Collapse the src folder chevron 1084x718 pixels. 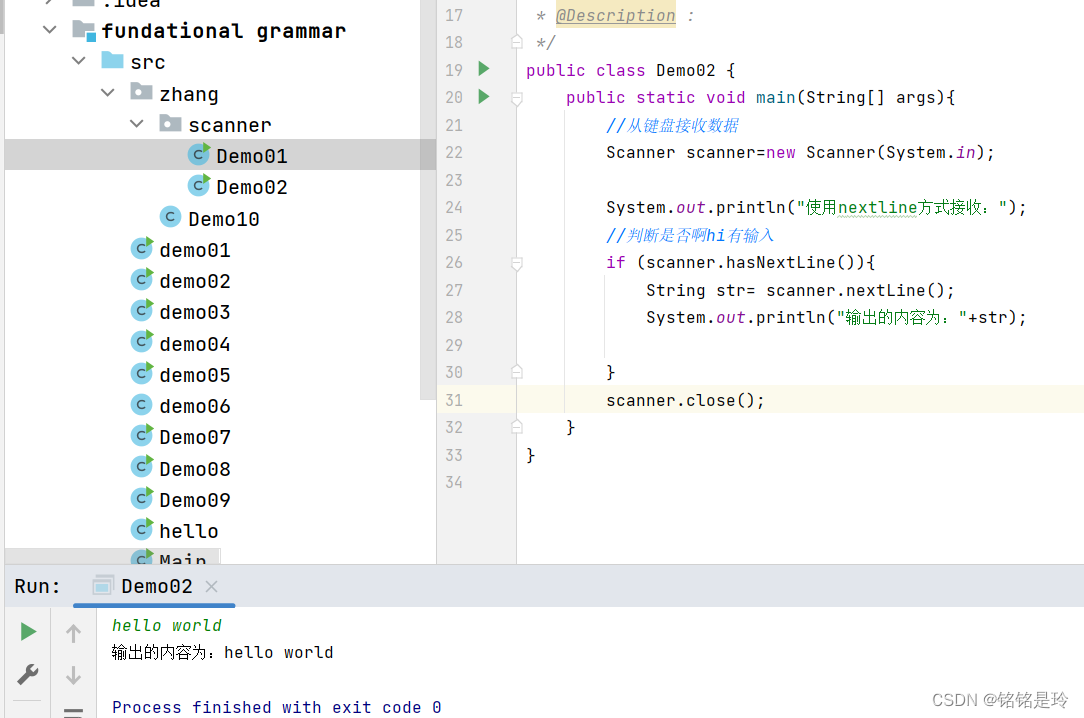(79, 61)
